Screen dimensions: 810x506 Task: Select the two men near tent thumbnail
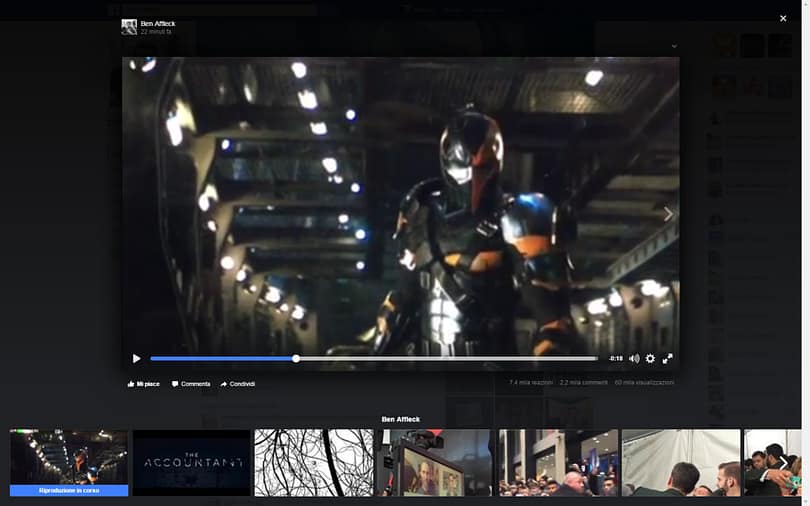(x=681, y=463)
